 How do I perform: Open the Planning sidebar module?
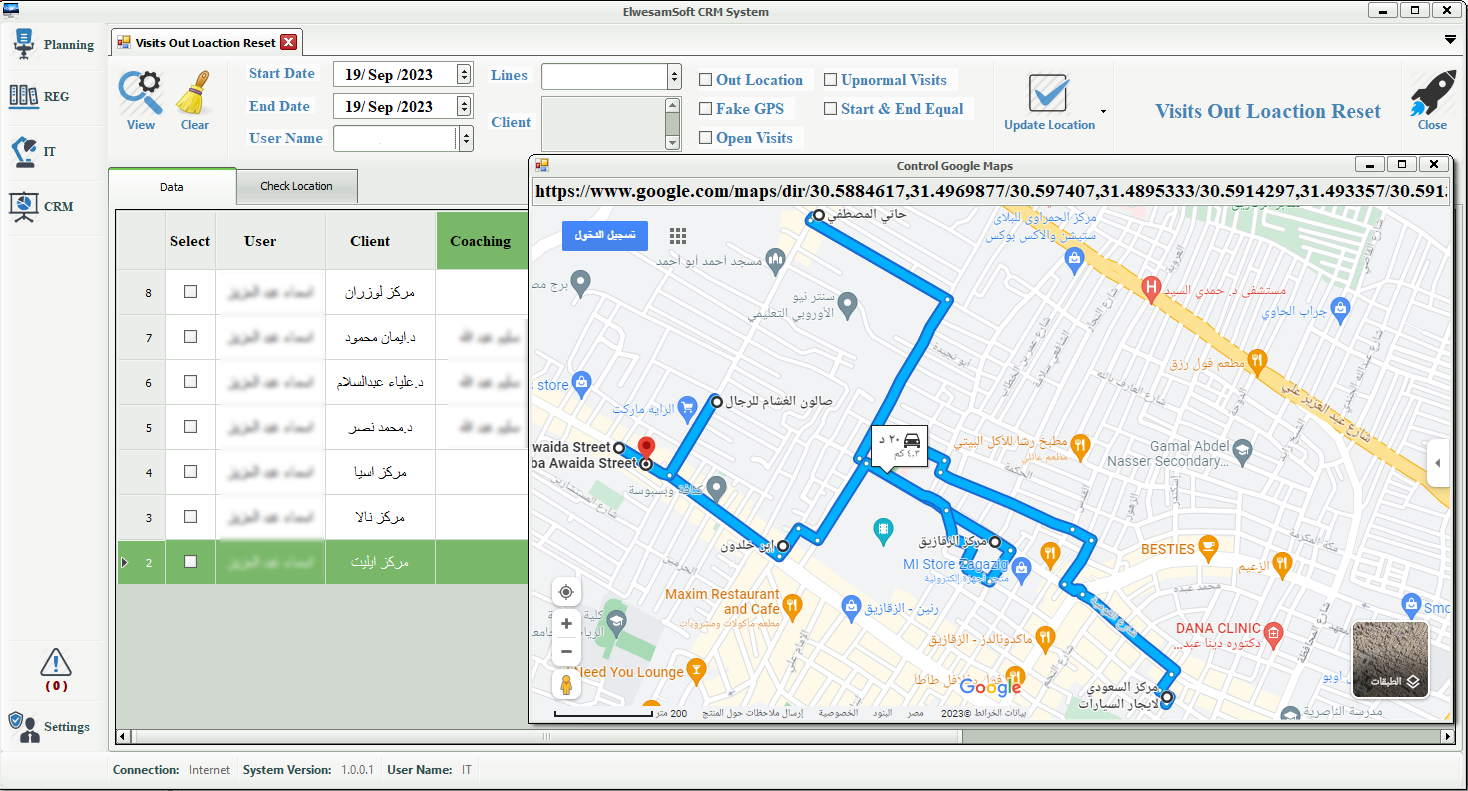[55, 45]
